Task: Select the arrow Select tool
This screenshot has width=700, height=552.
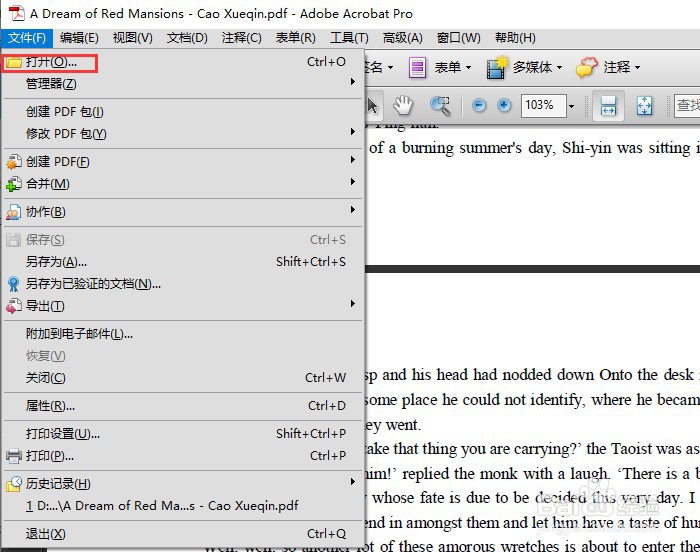Action: click(373, 105)
